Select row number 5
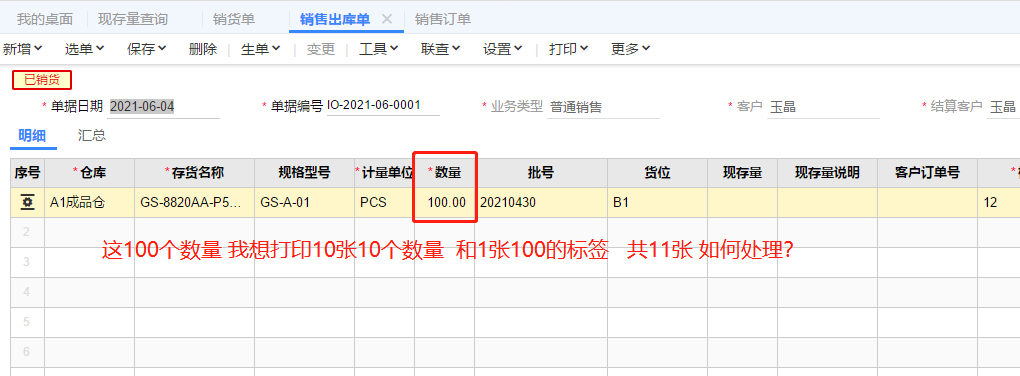The width and height of the screenshot is (1020, 376). [x=27, y=322]
